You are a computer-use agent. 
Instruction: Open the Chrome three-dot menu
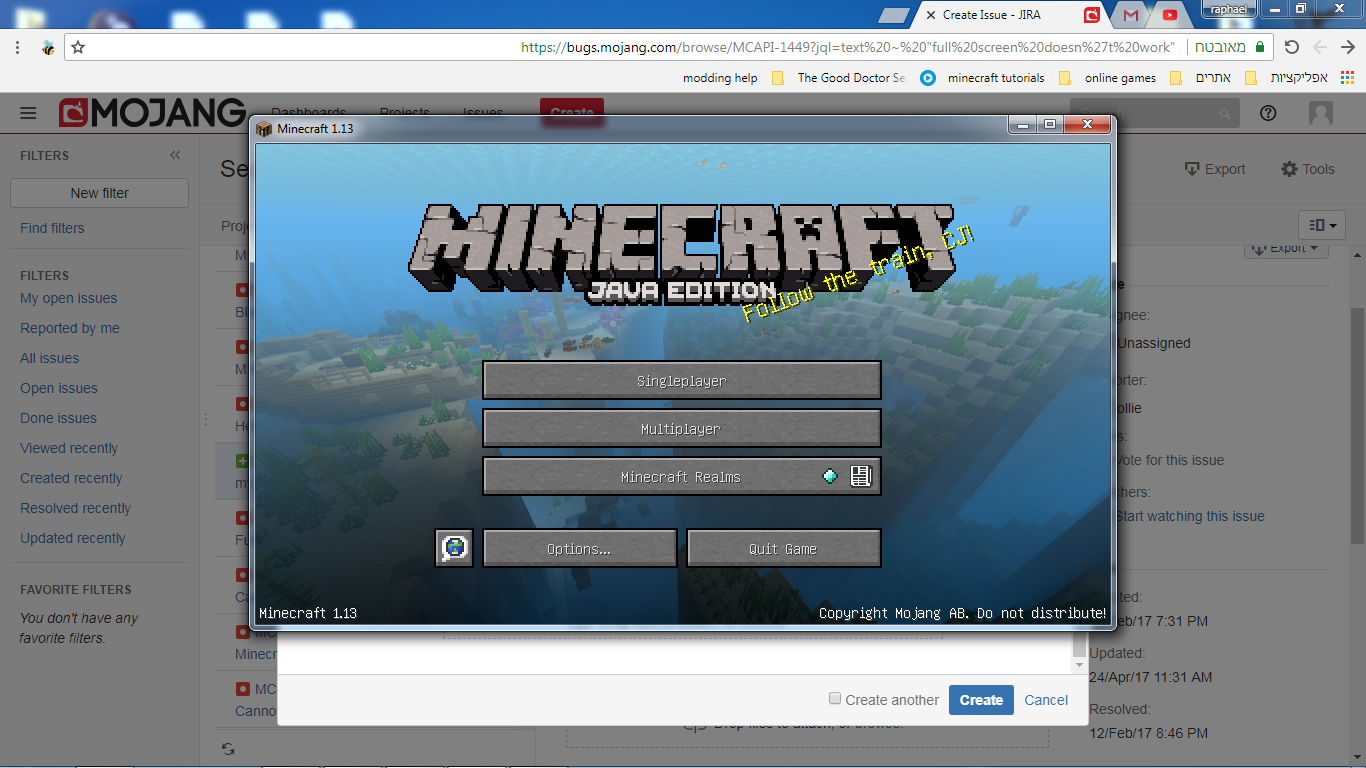pyautogui.click(x=18, y=47)
